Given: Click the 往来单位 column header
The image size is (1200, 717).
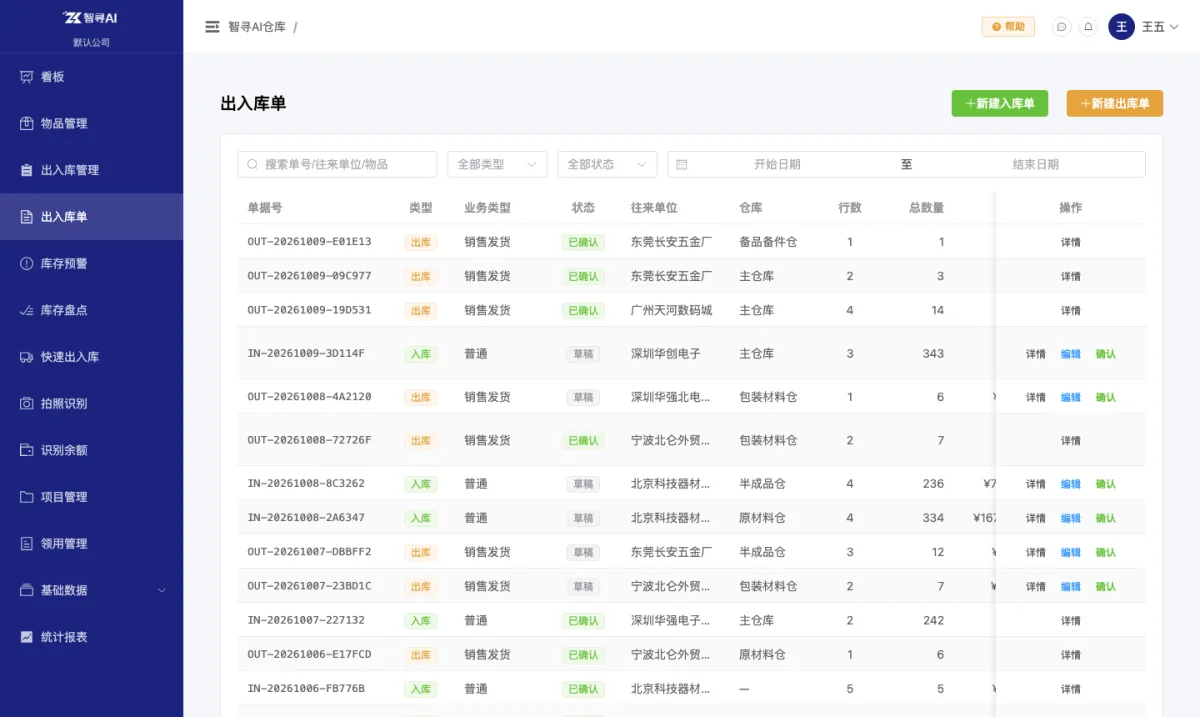Looking at the screenshot, I should [x=654, y=208].
